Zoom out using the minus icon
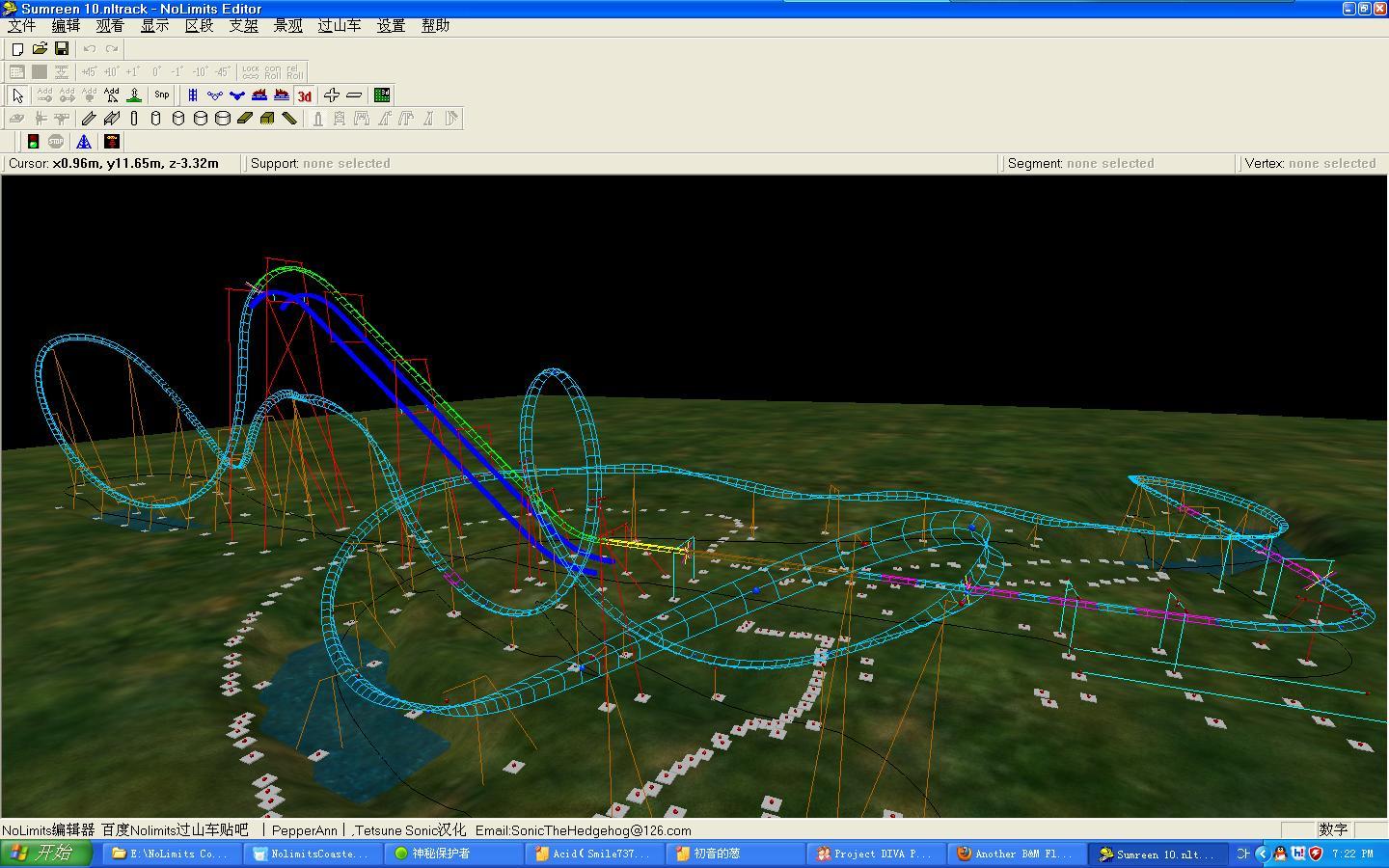 (354, 95)
